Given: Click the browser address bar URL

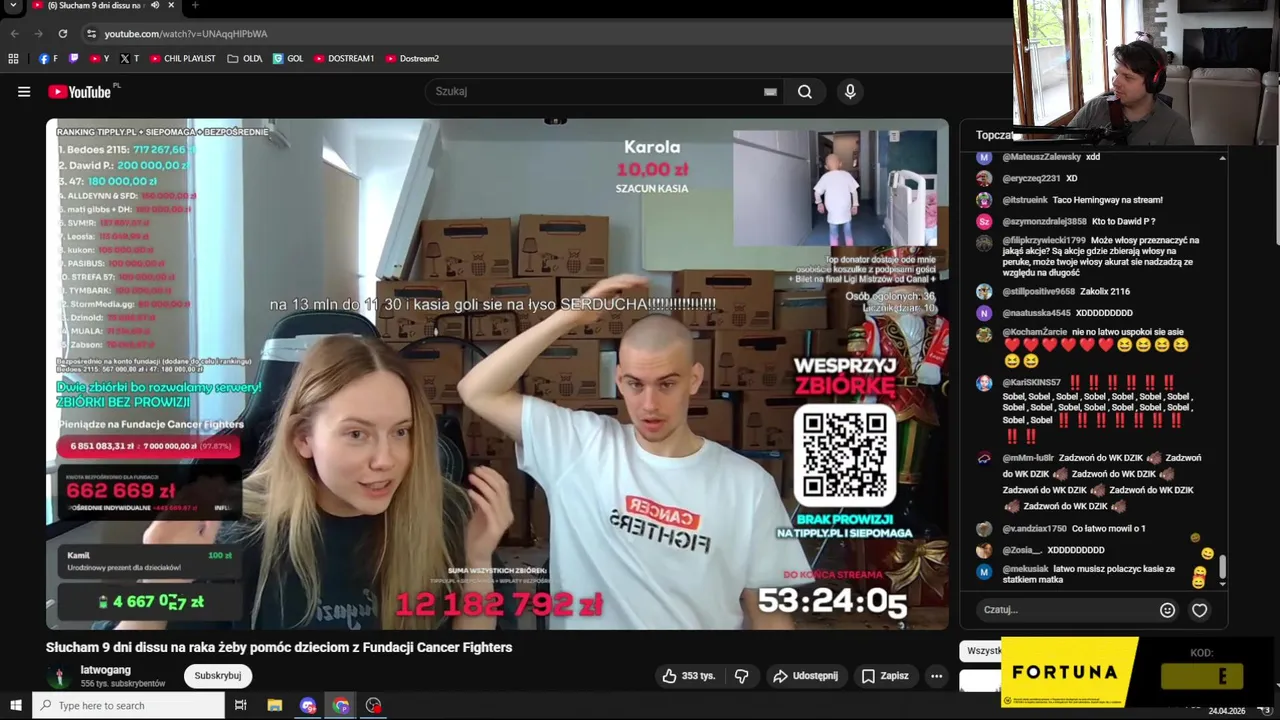Looking at the screenshot, I should click(x=186, y=33).
